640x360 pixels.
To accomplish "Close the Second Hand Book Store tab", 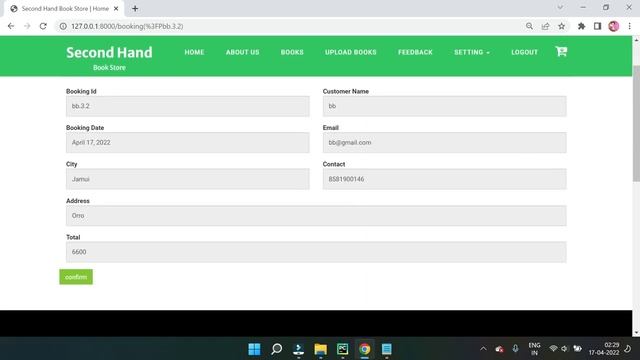I will tap(116, 9).
